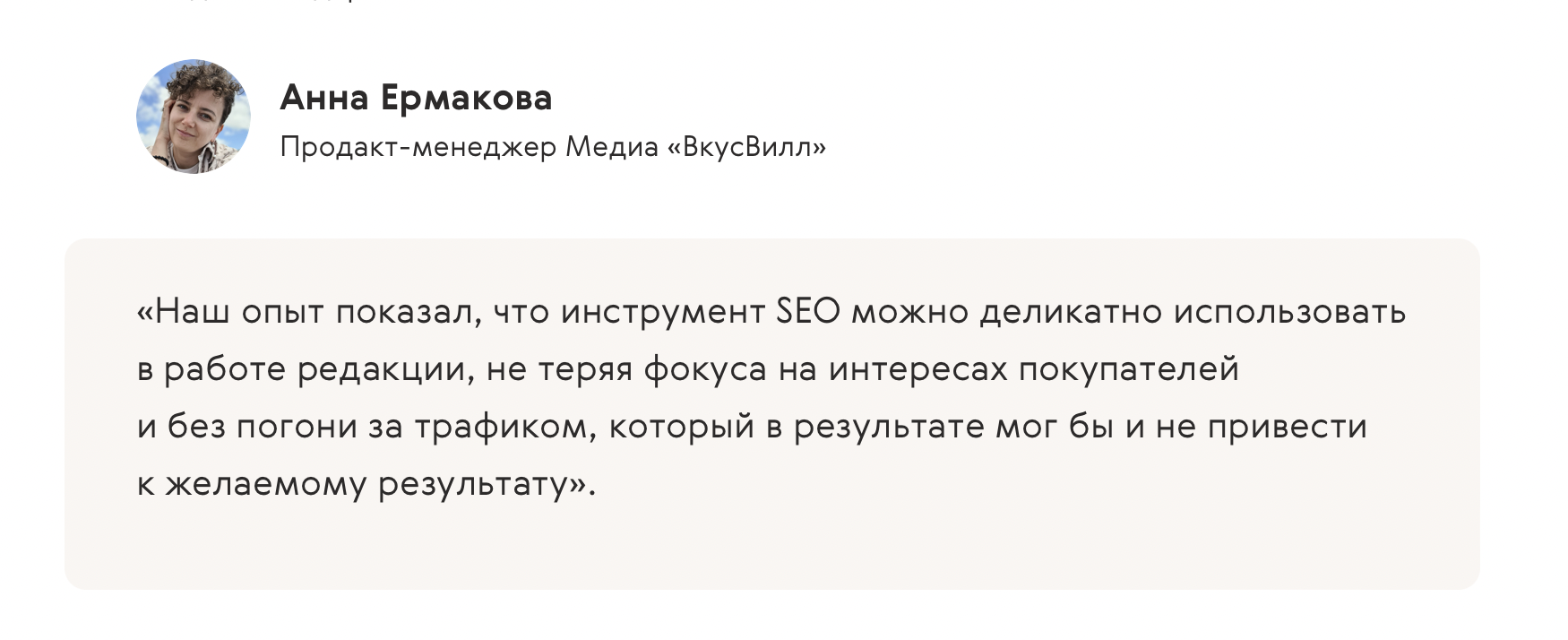
Task: Click the surname "Ермакова" in heading
Action: pyautogui.click(x=466, y=99)
